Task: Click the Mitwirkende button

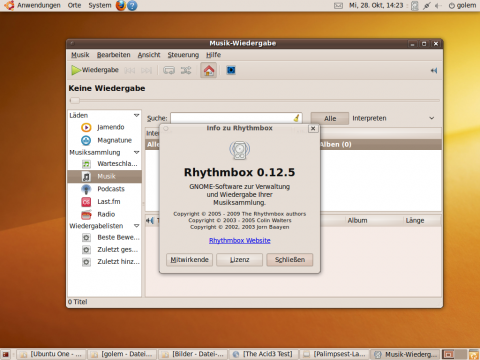Action: (x=189, y=260)
